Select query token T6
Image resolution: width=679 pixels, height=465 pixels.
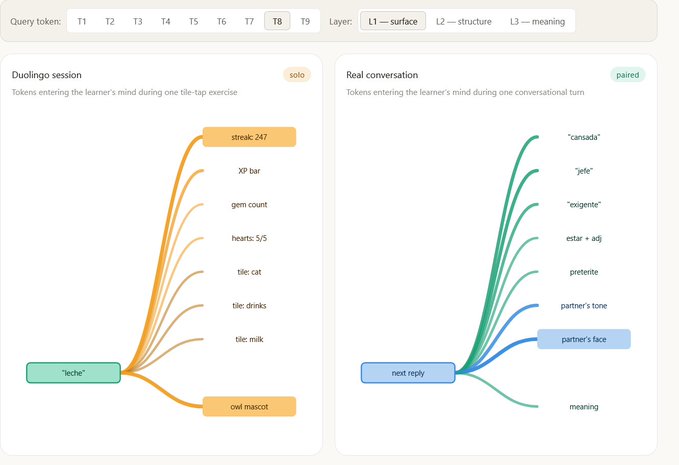[x=221, y=21]
